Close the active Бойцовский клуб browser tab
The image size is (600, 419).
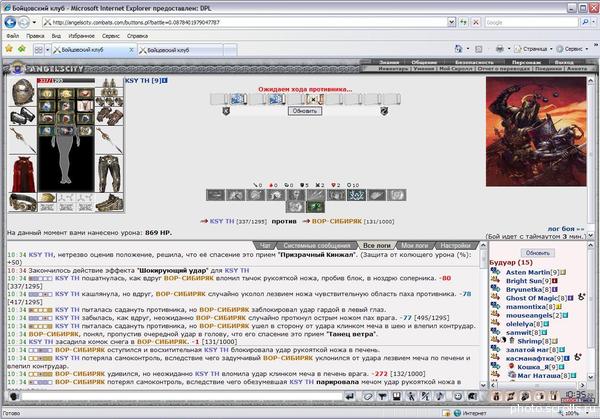pyautogui.click(x=131, y=50)
